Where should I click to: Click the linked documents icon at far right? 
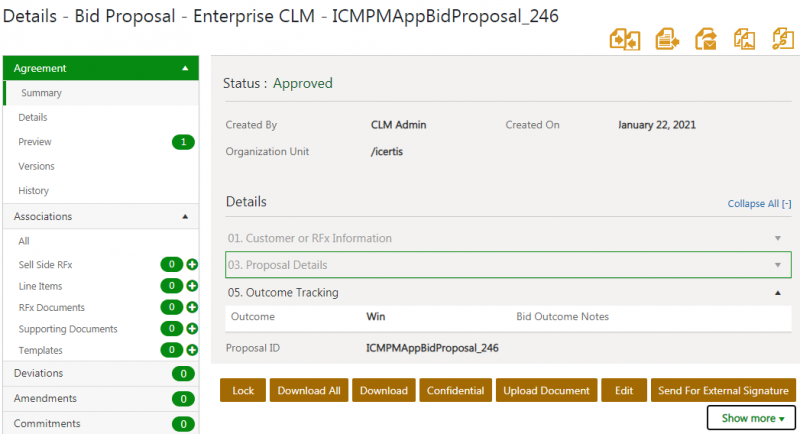point(782,39)
